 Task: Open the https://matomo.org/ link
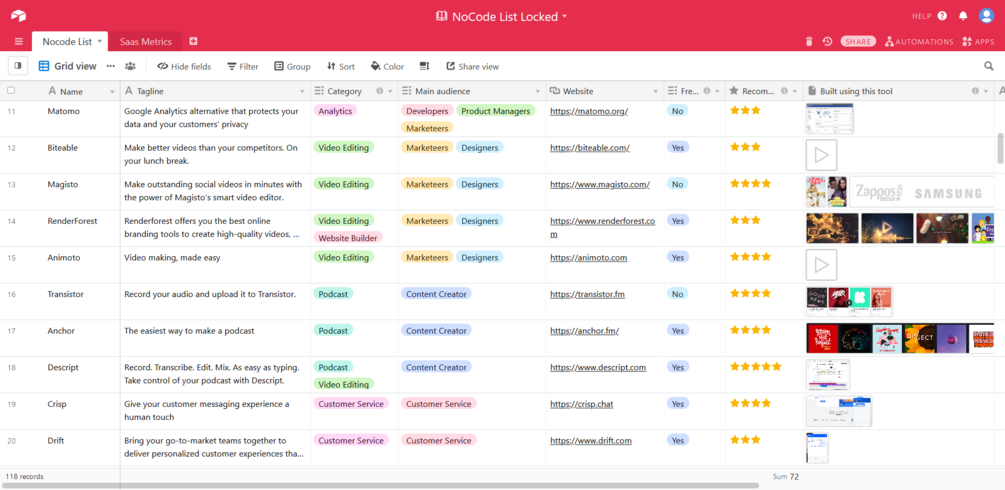point(589,111)
